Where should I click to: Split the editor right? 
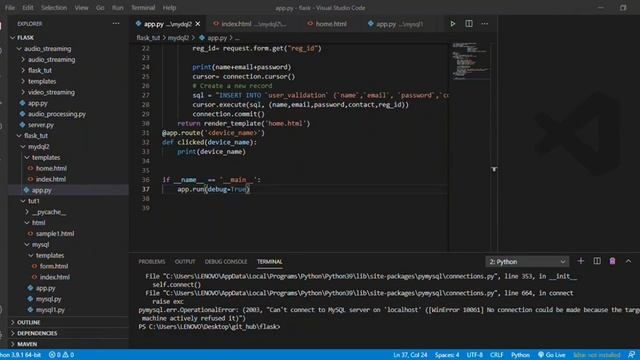click(x=469, y=24)
